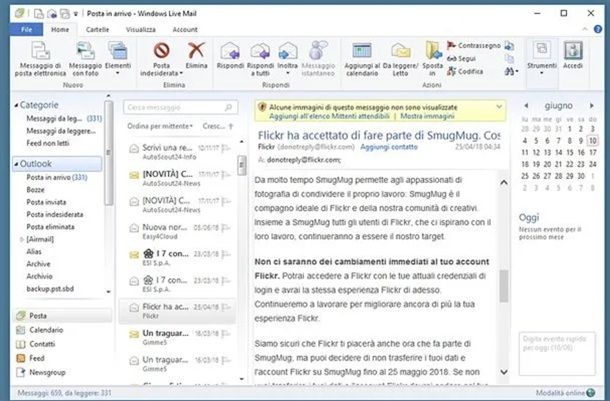
Task: Collapse the Categorie tree section
Action: [16, 105]
